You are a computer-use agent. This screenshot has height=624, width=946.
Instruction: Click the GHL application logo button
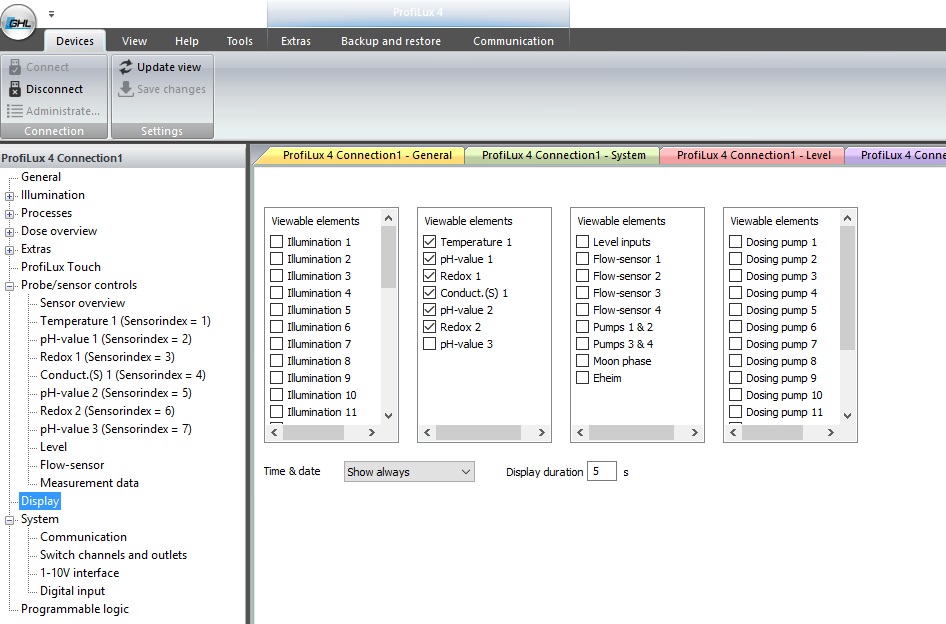(19, 22)
